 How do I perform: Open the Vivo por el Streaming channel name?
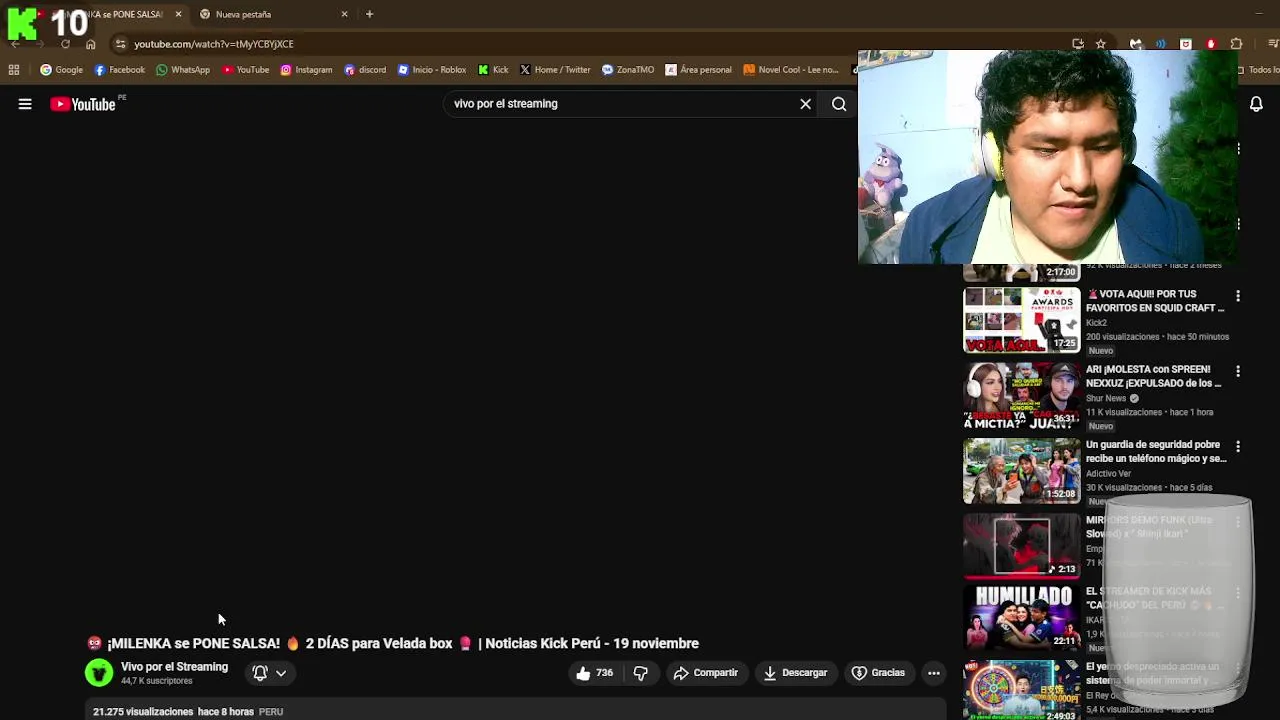(174, 667)
